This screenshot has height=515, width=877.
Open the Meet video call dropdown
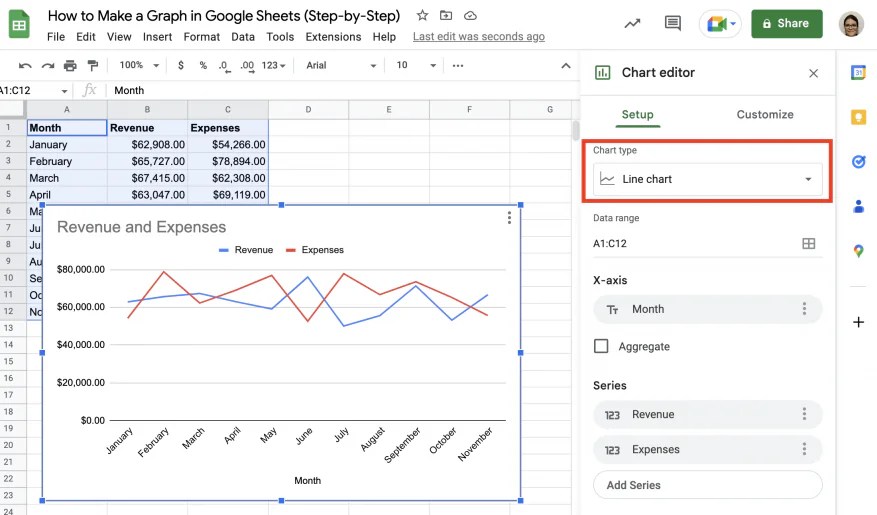click(733, 23)
